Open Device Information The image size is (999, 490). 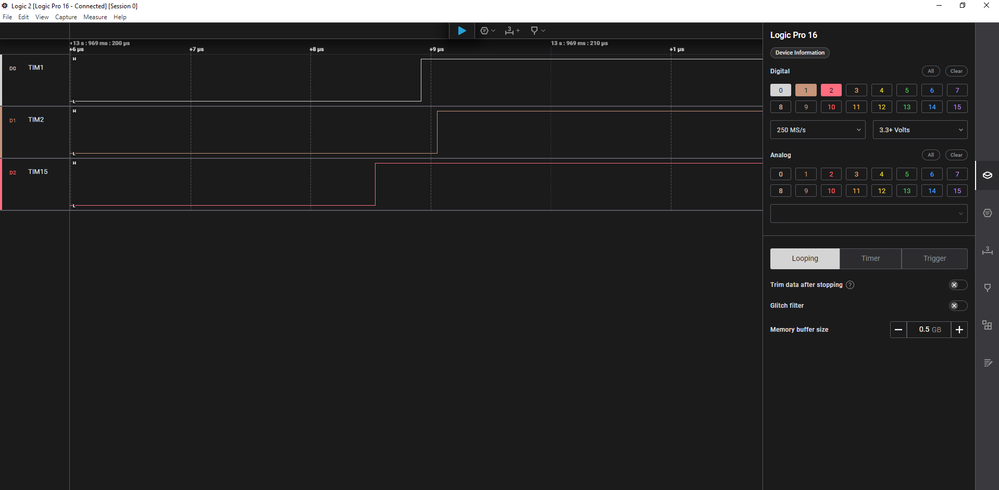(x=800, y=53)
